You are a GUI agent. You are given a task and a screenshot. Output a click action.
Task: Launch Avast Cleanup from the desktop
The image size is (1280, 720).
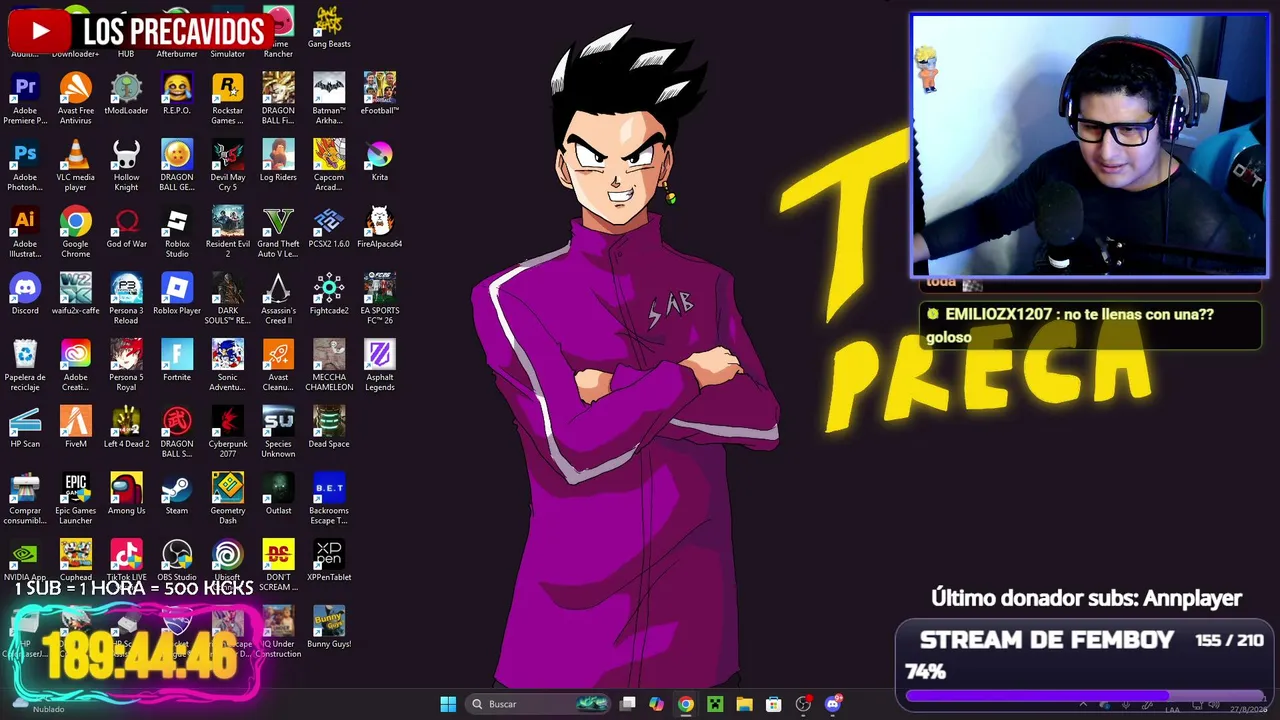(x=278, y=365)
